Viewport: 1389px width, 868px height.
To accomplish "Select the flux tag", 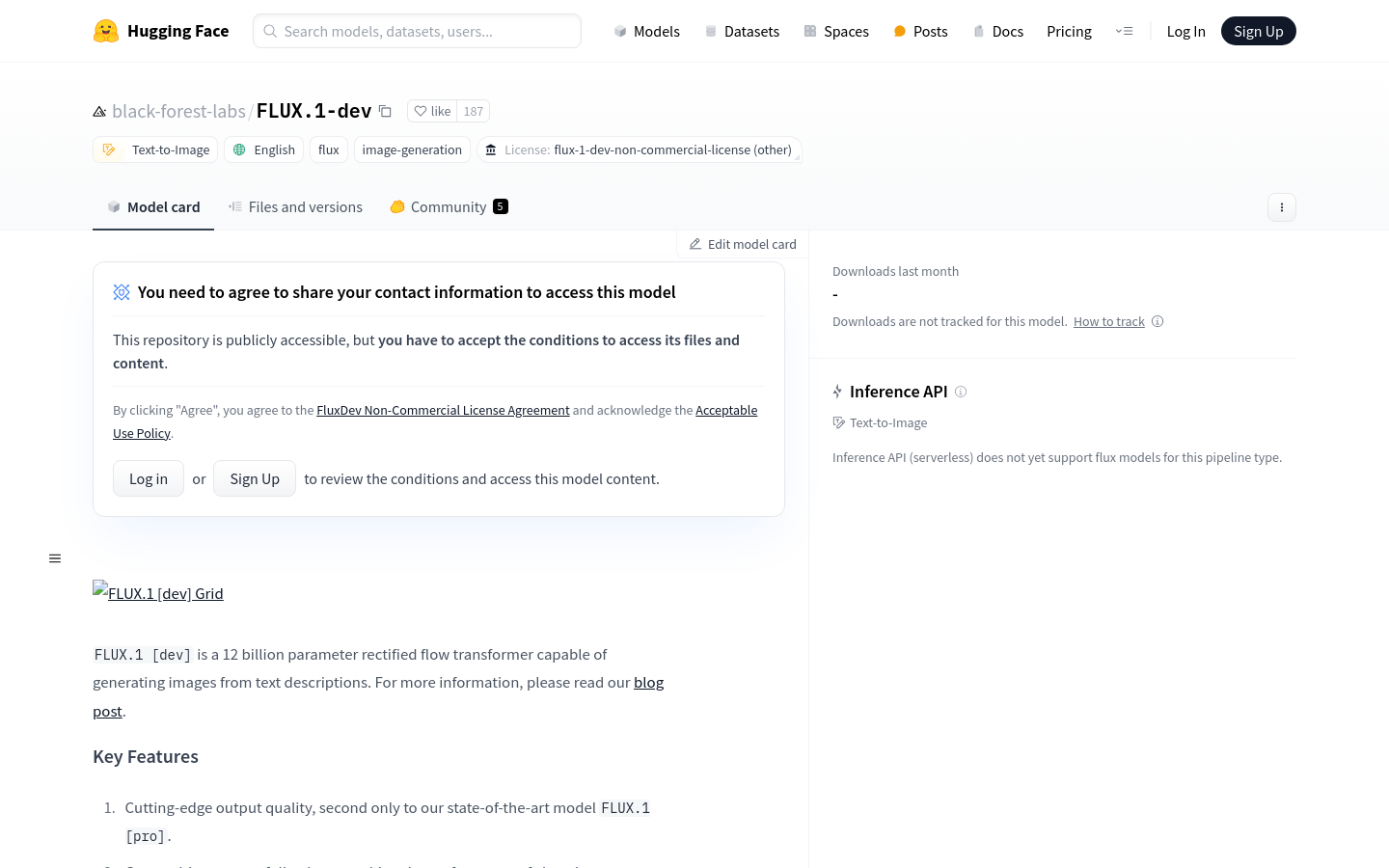I will (329, 149).
